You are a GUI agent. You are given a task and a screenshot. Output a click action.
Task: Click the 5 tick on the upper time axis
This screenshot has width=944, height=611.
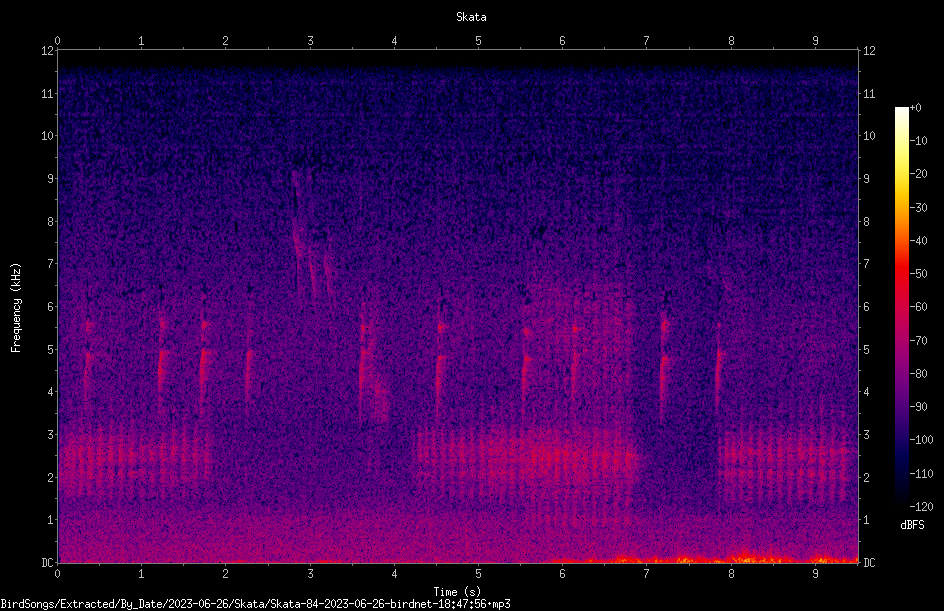coord(478,41)
